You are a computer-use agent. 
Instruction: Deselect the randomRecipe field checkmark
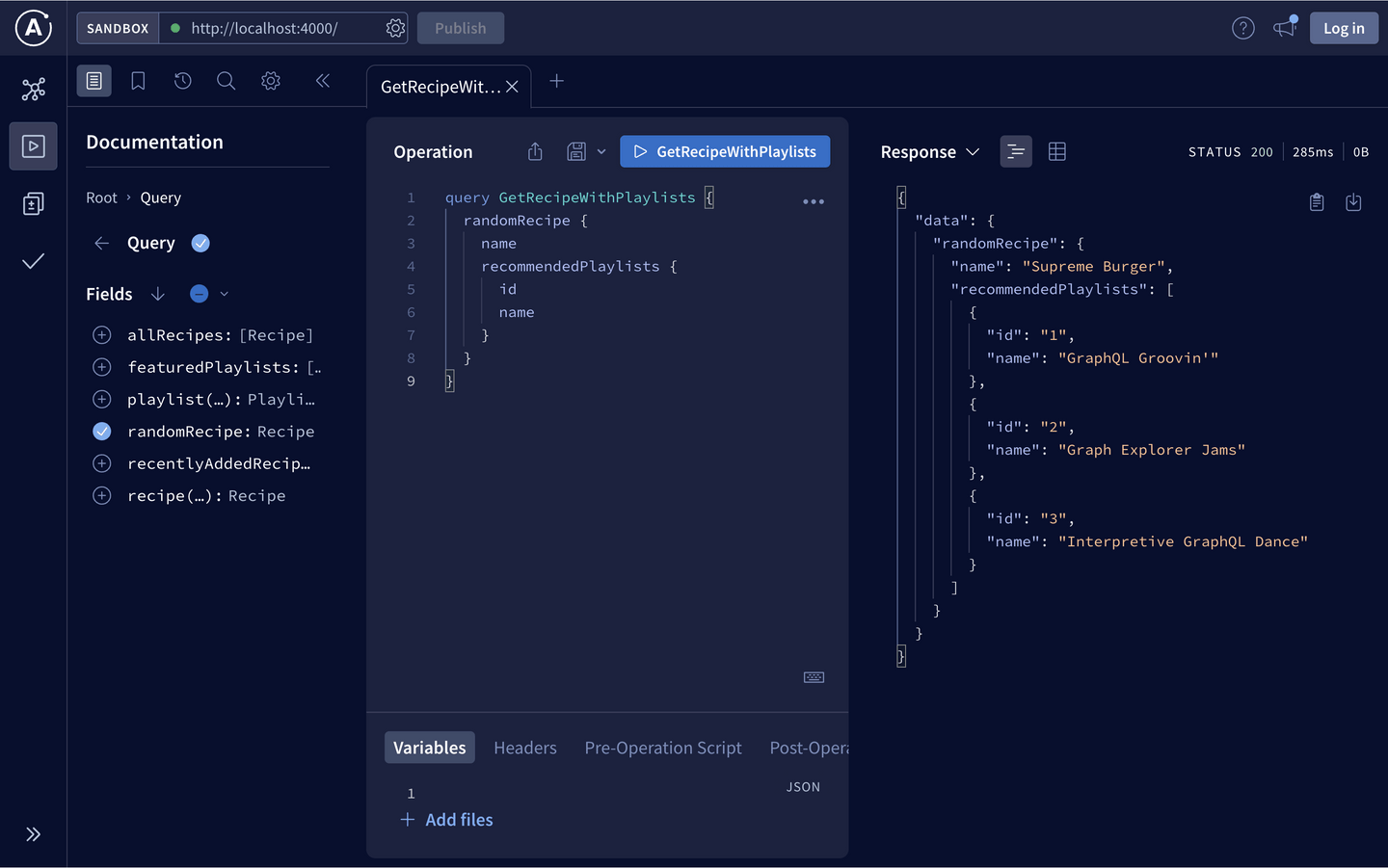101,431
